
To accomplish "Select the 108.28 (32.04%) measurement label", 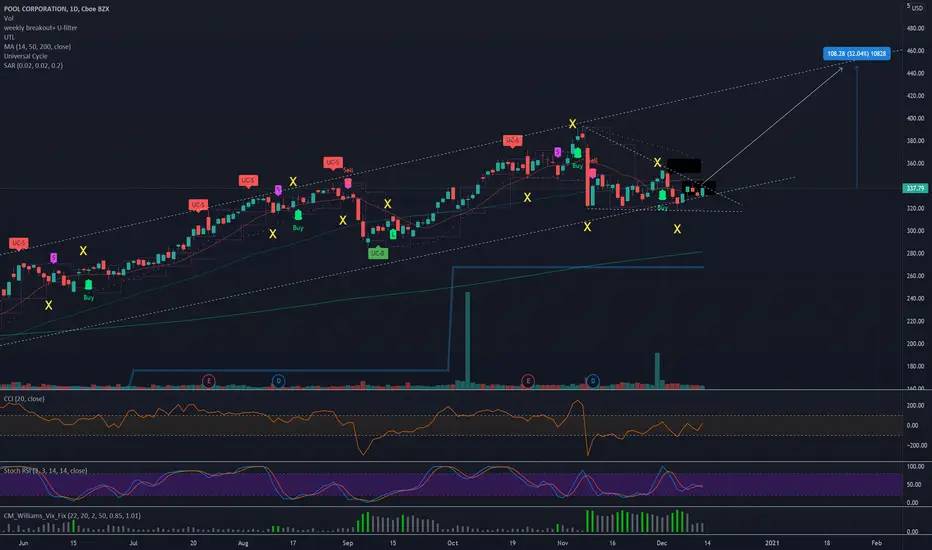I will pyautogui.click(x=857, y=54).
